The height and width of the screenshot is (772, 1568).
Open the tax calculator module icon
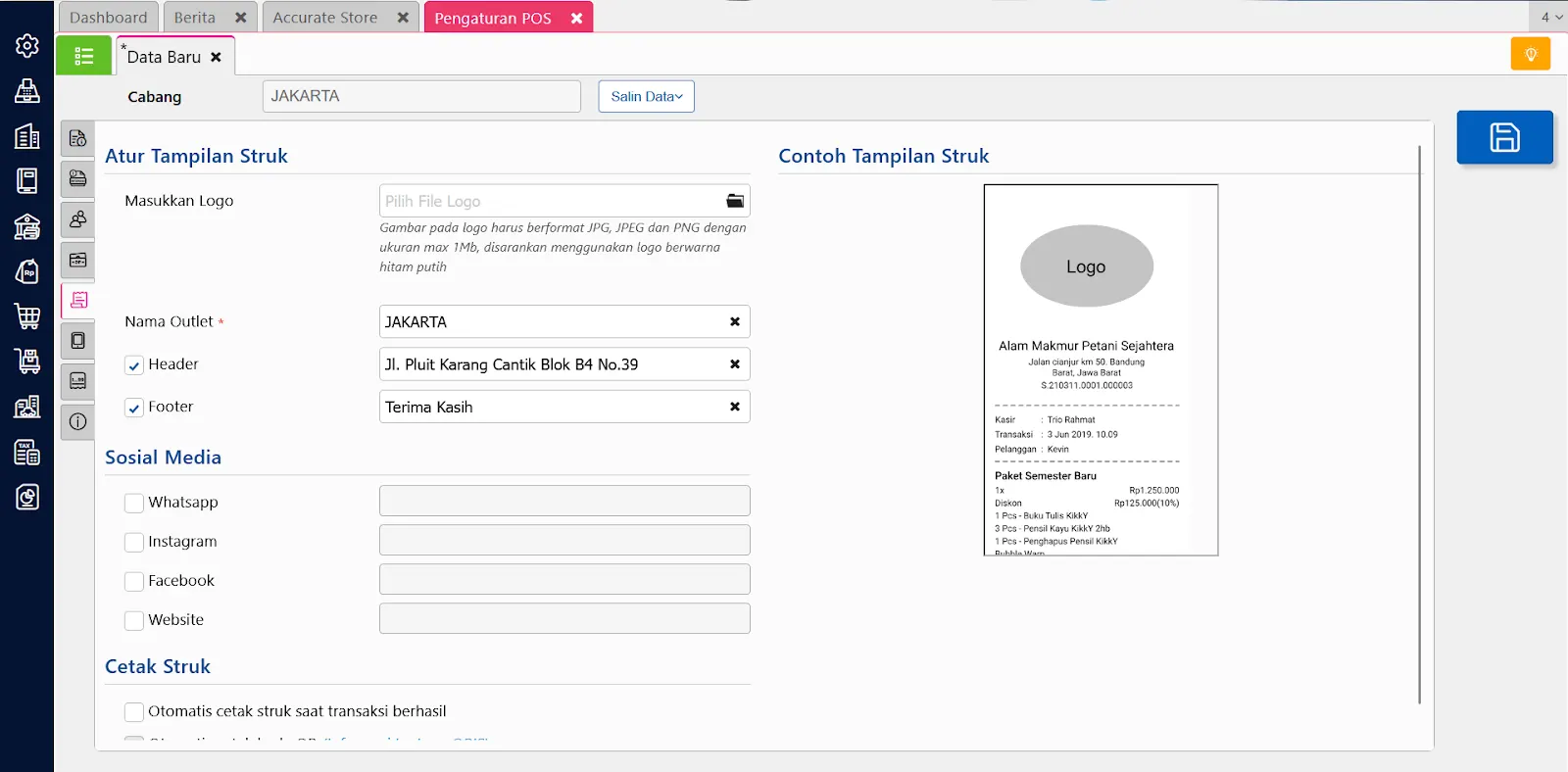pyautogui.click(x=27, y=452)
